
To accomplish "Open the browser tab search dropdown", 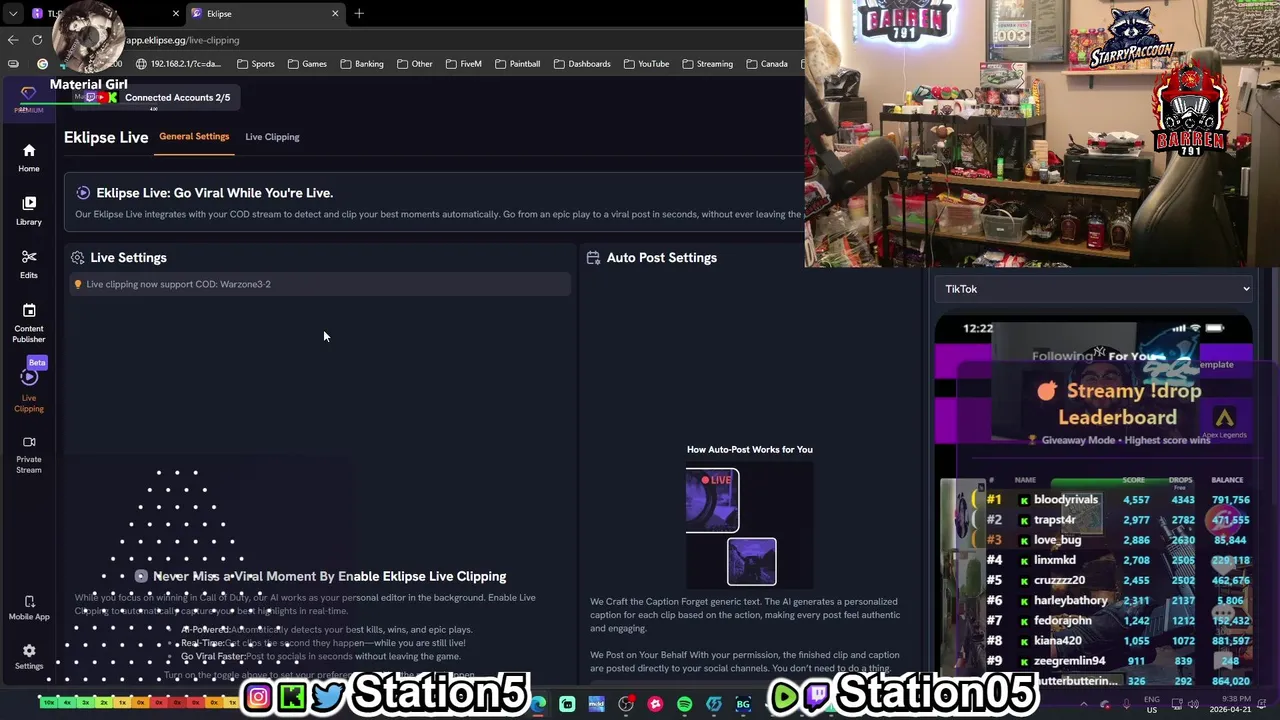I will coord(13,14).
